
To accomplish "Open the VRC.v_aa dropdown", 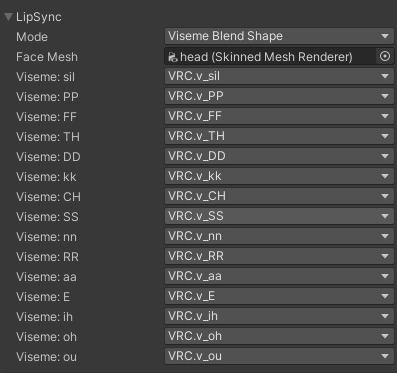I will [279, 276].
